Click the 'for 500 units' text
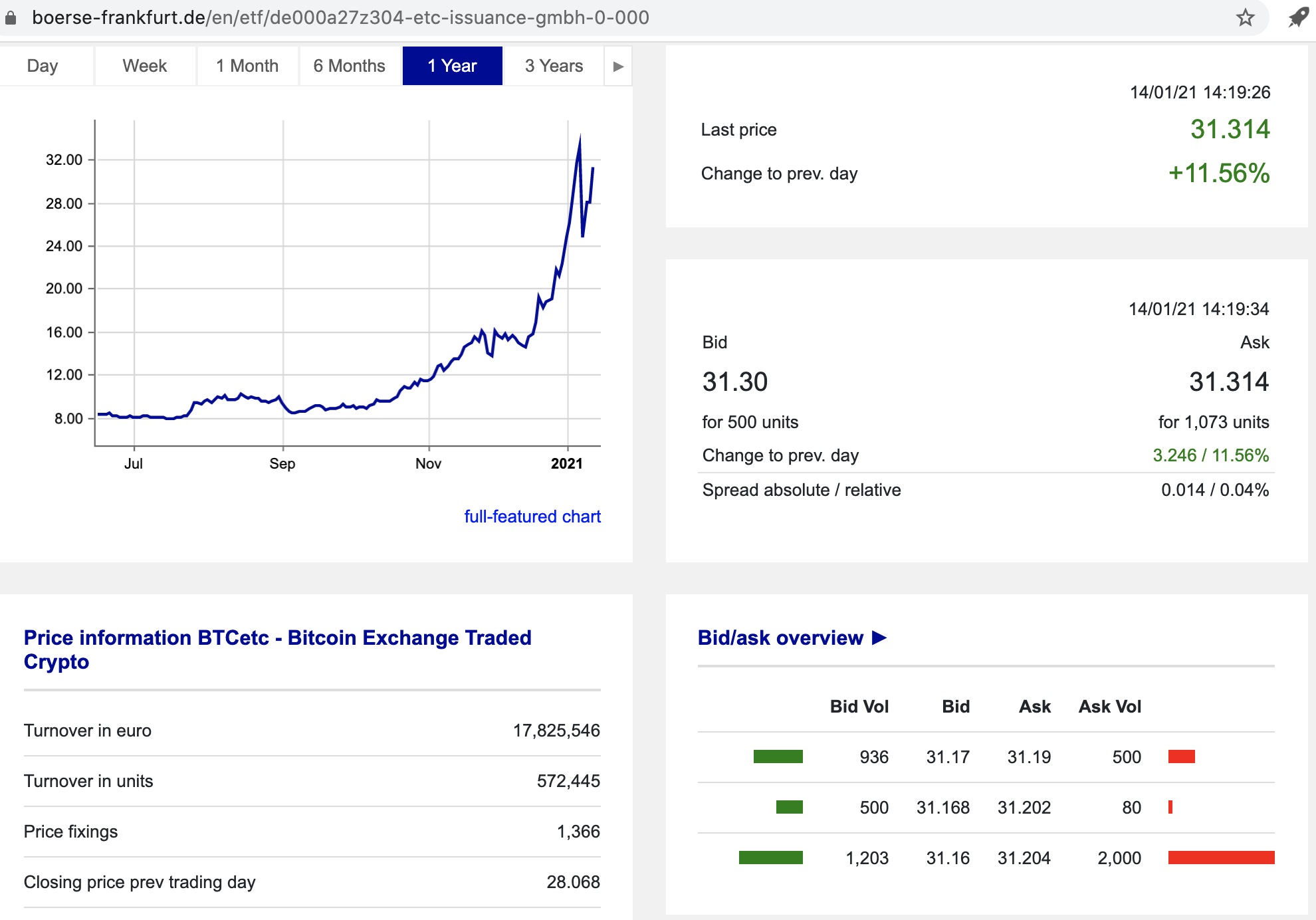 750,422
